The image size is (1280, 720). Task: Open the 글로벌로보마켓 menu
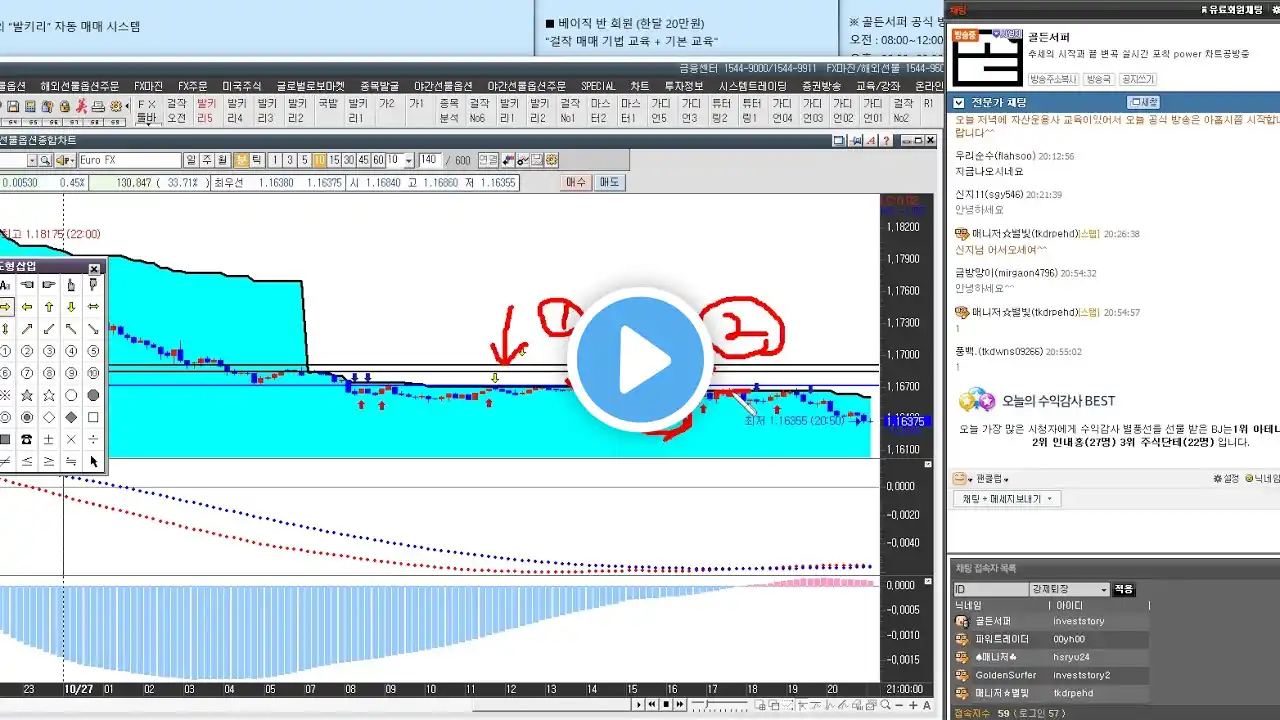click(x=311, y=86)
